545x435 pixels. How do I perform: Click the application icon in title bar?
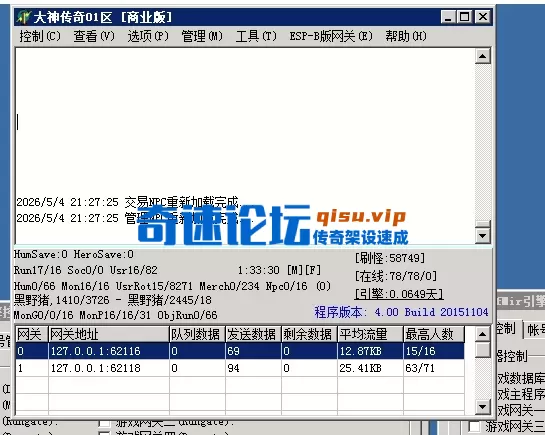point(23,17)
